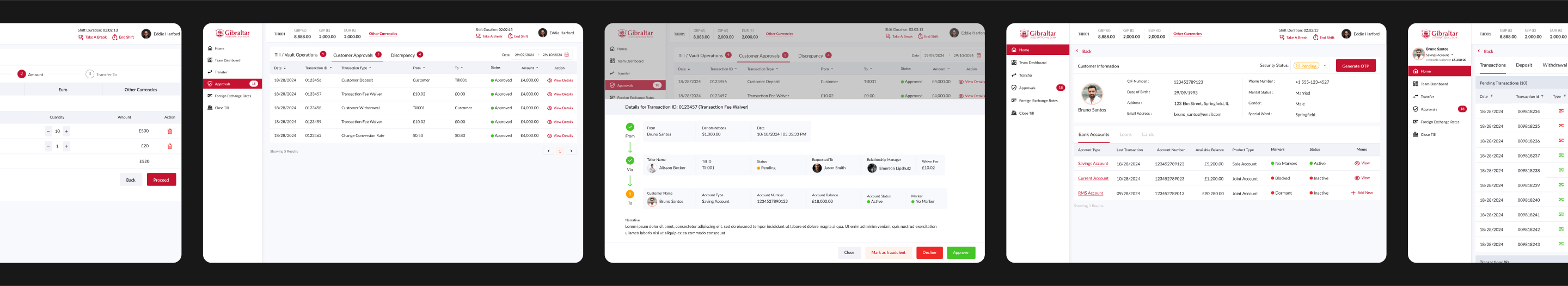This screenshot has width=1568, height=286.
Task: Switch to the Bank Accounts Loans tab
Action: pos(1125,134)
